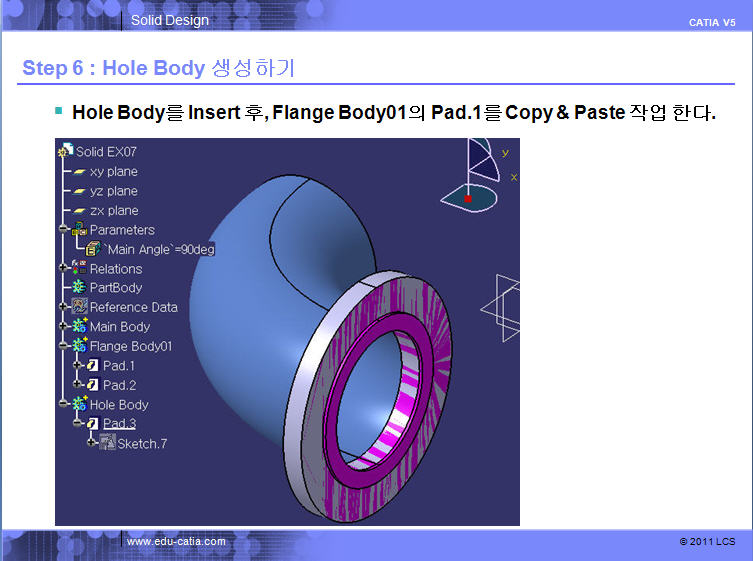The height and width of the screenshot is (561, 753).
Task: Expand the Pad.1 node
Action: pos(77,365)
